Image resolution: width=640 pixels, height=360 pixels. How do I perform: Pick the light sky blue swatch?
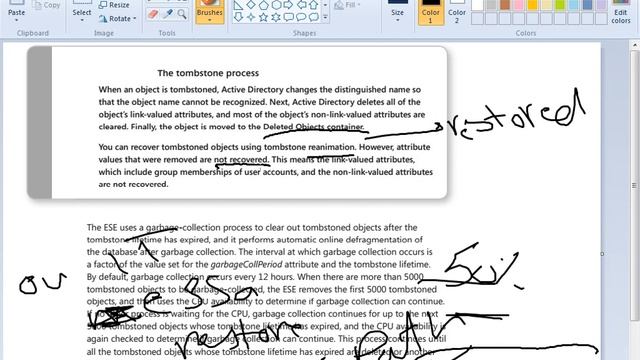click(573, 5)
